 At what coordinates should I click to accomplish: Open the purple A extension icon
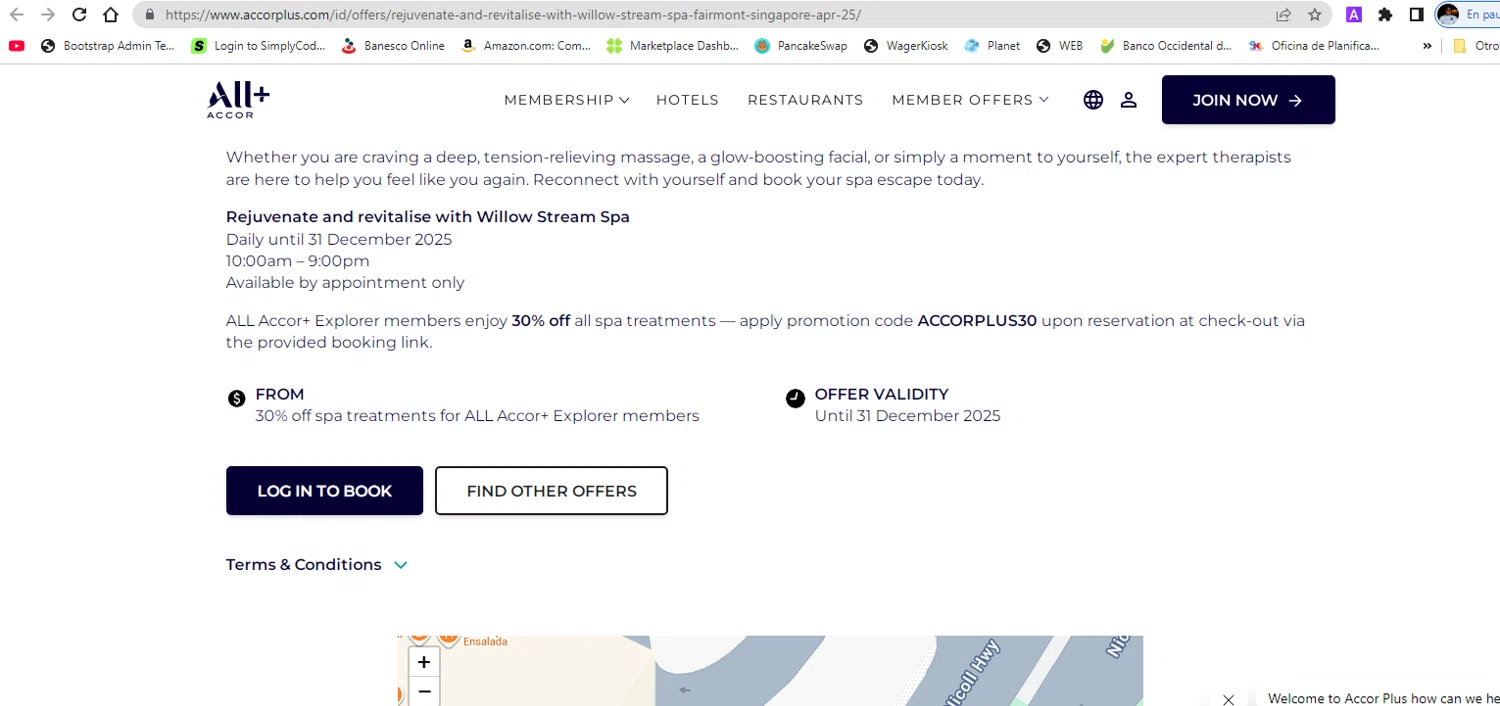click(x=1354, y=15)
